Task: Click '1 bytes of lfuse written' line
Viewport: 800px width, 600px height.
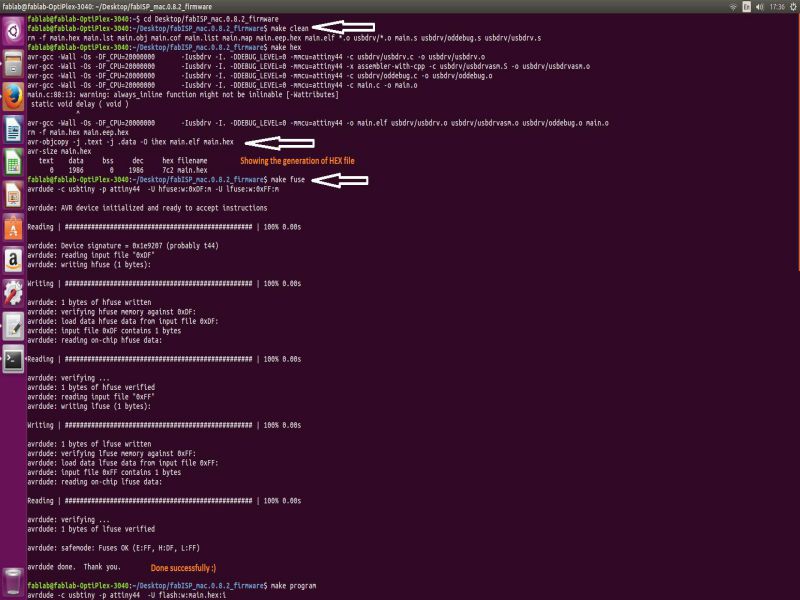Action: (x=89, y=444)
